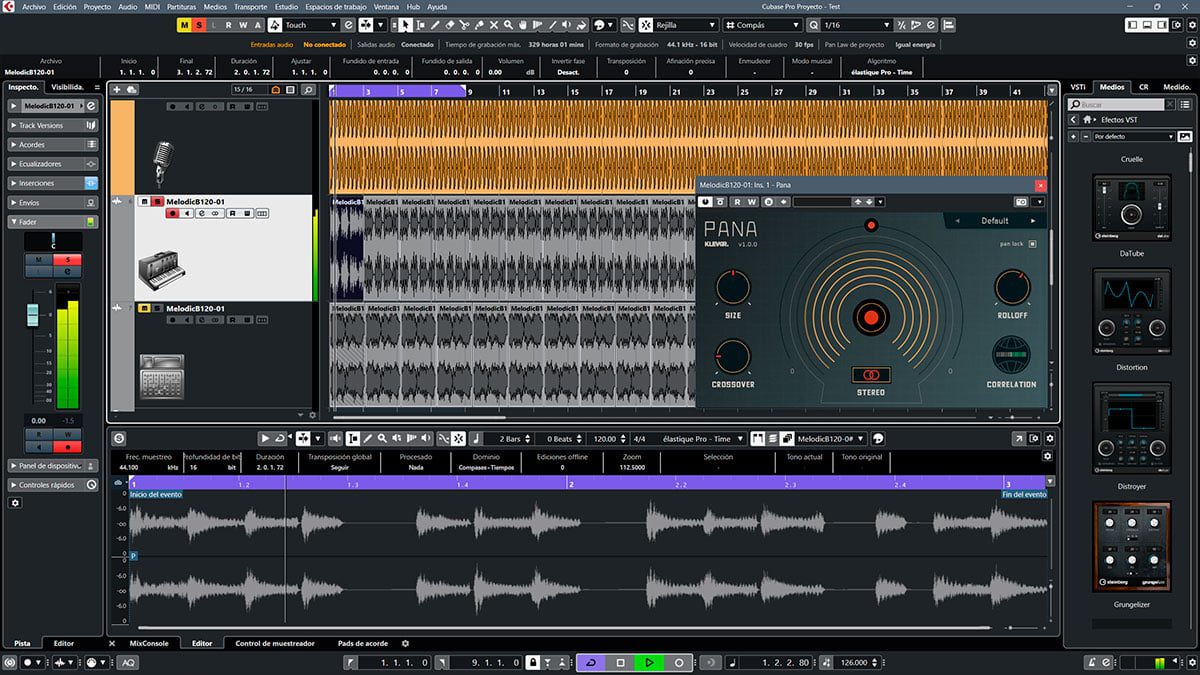
Task: Toggle the pan lock checkbox in Pana
Action: pos(1033,243)
